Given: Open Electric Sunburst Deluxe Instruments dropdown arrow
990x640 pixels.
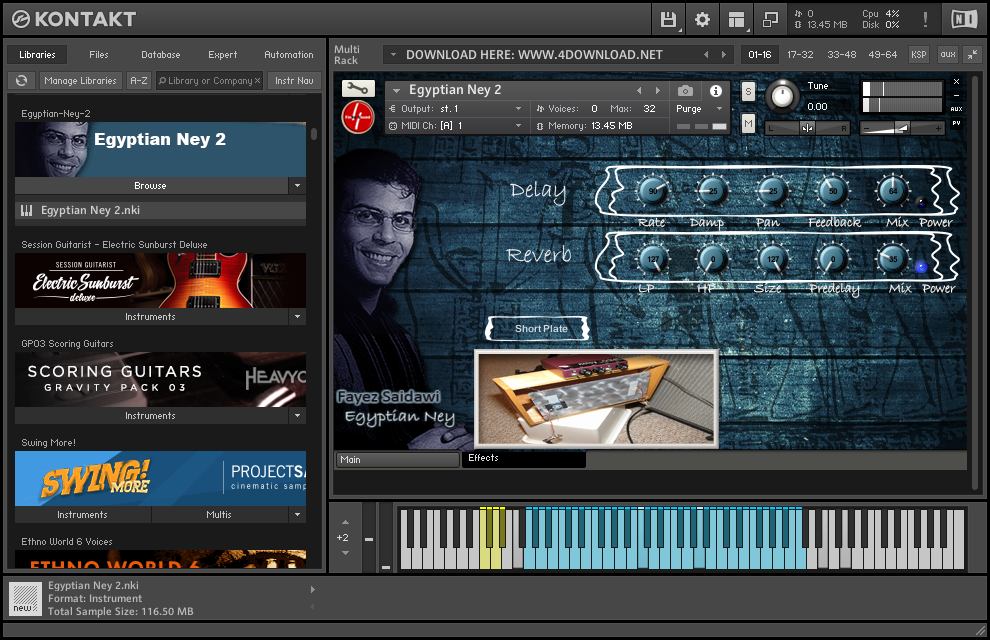Looking at the screenshot, I should tap(297, 316).
